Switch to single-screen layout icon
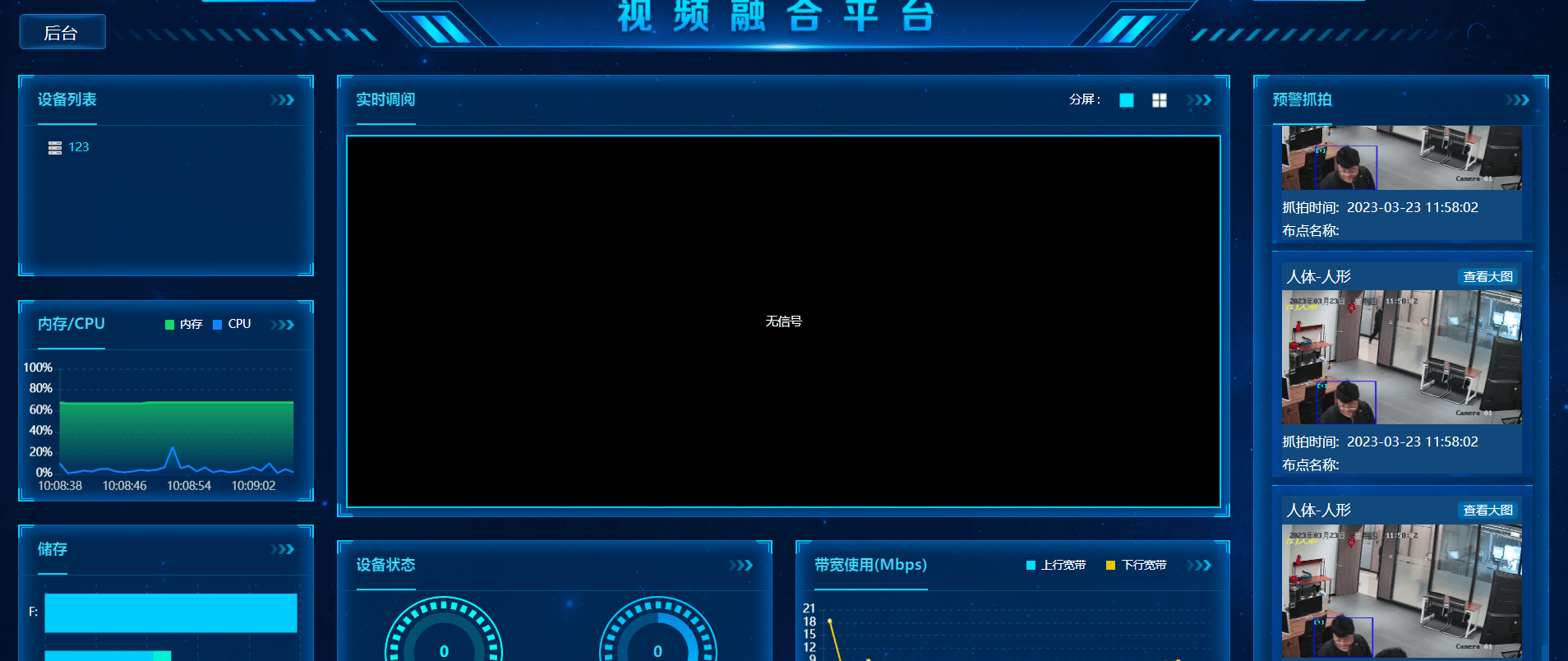 tap(1127, 100)
